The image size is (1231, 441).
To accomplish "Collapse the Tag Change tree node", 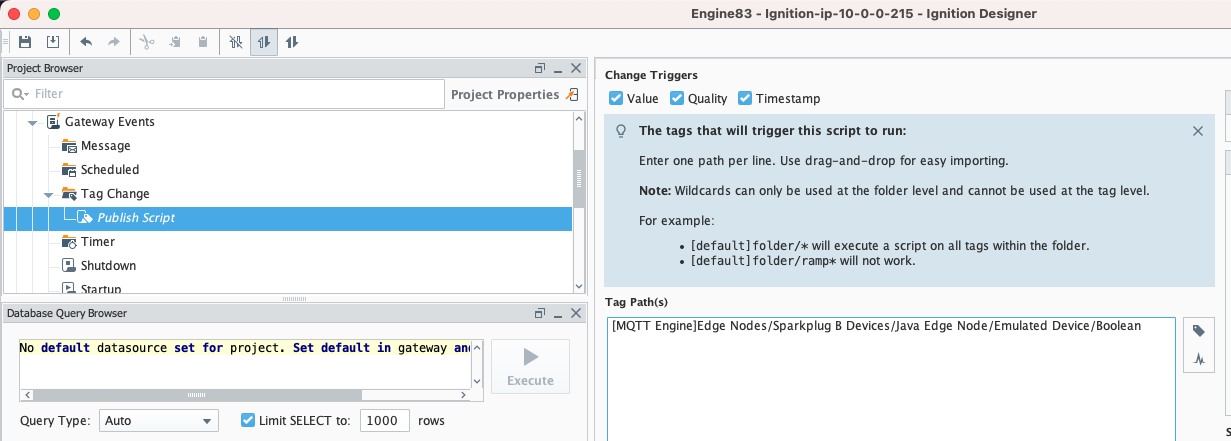I will (48, 194).
